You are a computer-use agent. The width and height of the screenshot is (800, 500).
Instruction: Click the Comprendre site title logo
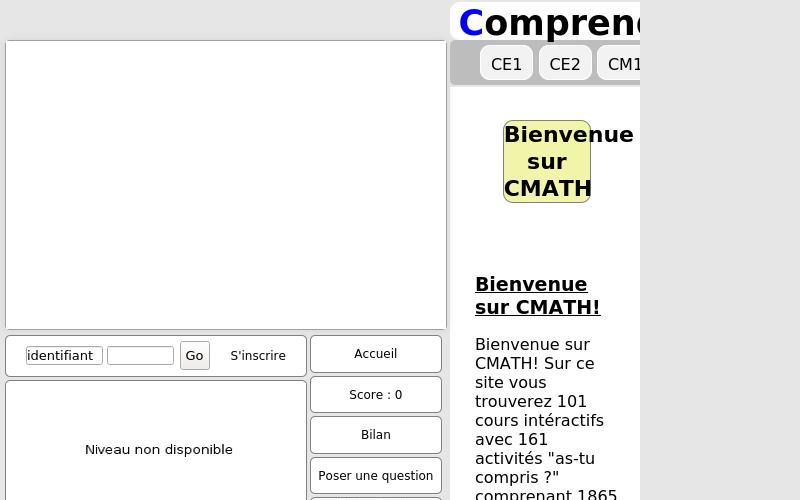click(x=560, y=22)
